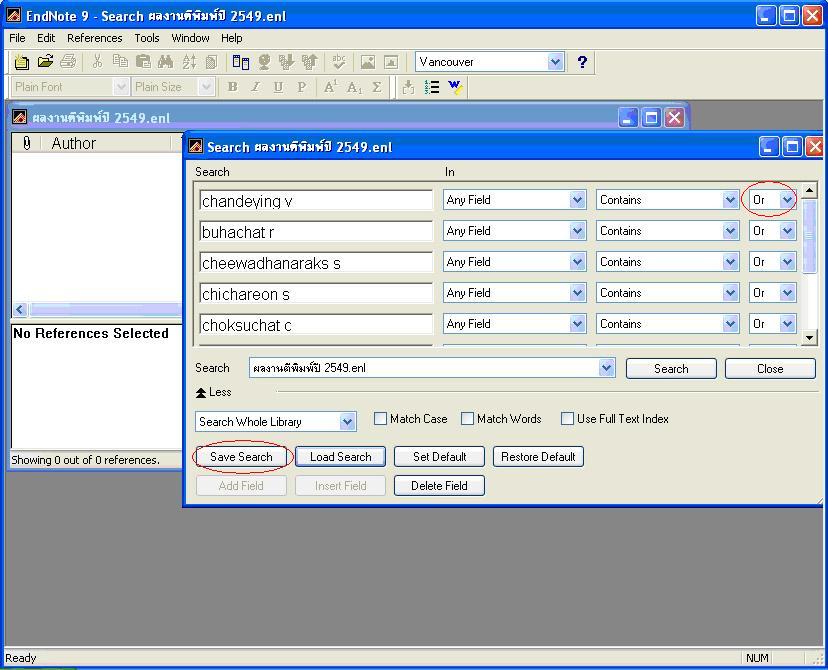Click the New Library toolbar icon

[x=22, y=62]
